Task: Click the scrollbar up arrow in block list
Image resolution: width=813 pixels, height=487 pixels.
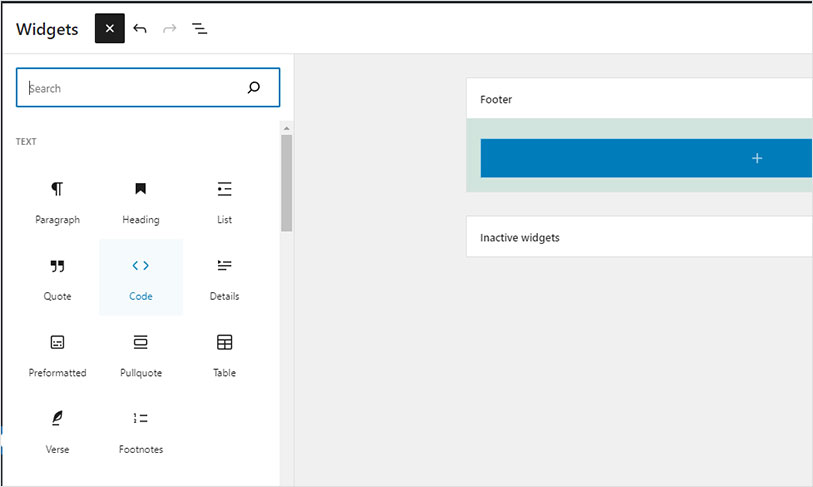Action: tap(287, 128)
